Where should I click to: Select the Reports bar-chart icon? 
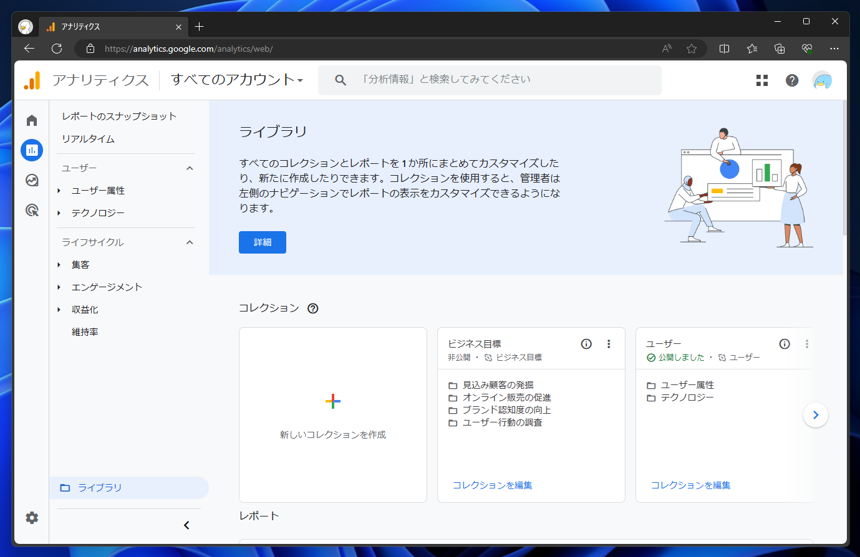[32, 150]
